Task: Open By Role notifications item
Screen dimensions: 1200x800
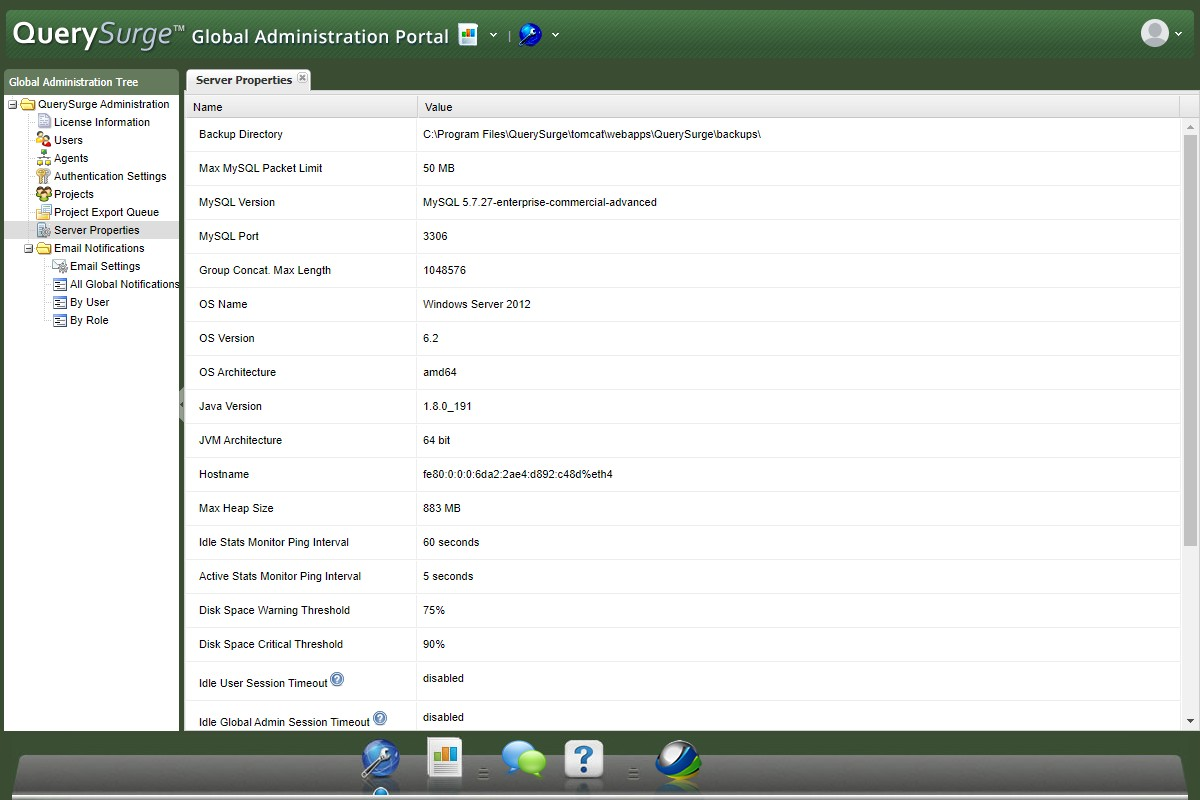Action: click(x=89, y=320)
